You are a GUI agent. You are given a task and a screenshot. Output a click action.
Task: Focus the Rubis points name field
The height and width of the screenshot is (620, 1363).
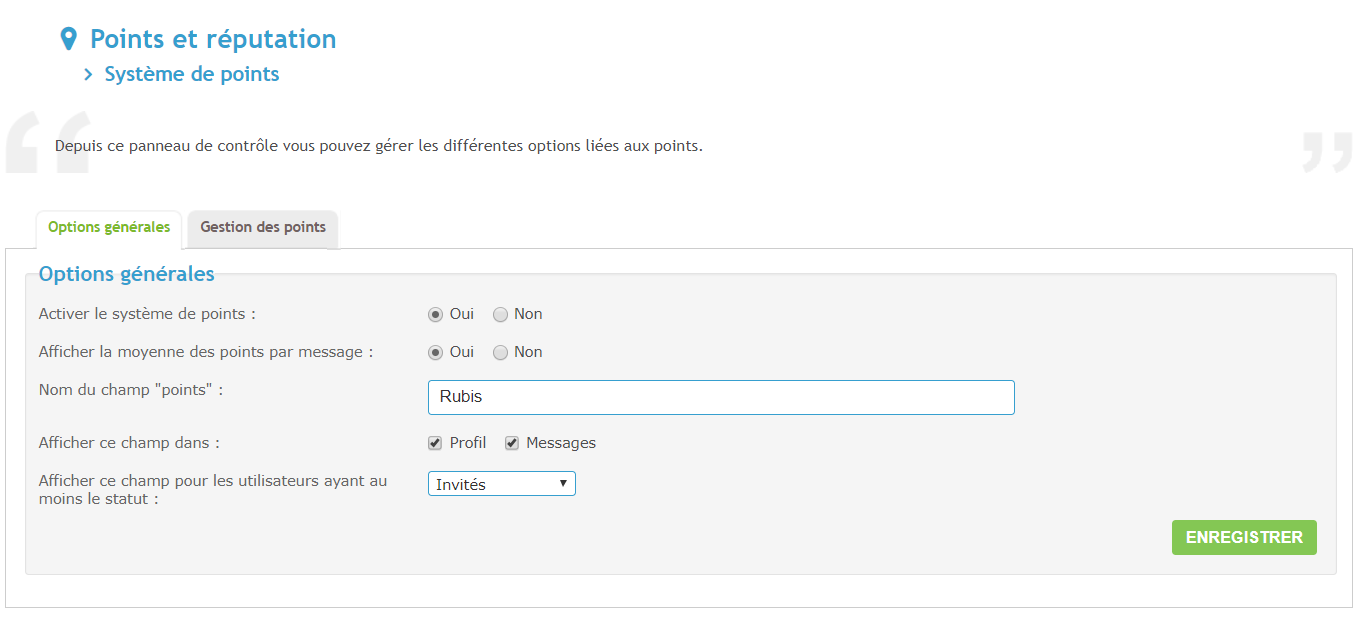721,397
